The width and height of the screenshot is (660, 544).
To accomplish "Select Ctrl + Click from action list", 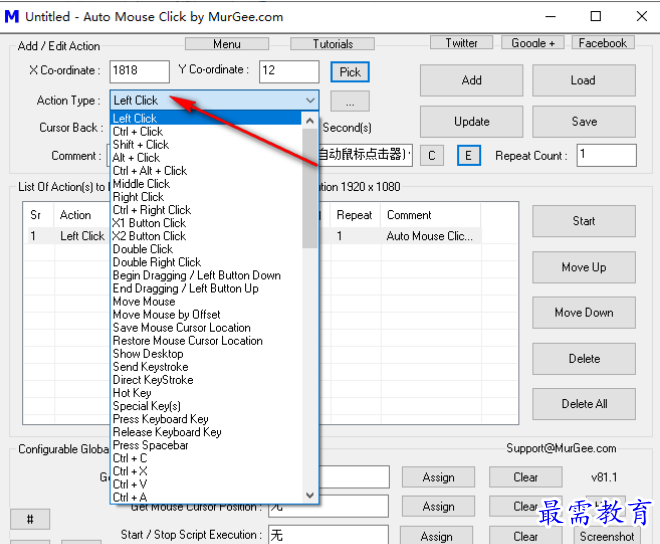I will pos(206,131).
